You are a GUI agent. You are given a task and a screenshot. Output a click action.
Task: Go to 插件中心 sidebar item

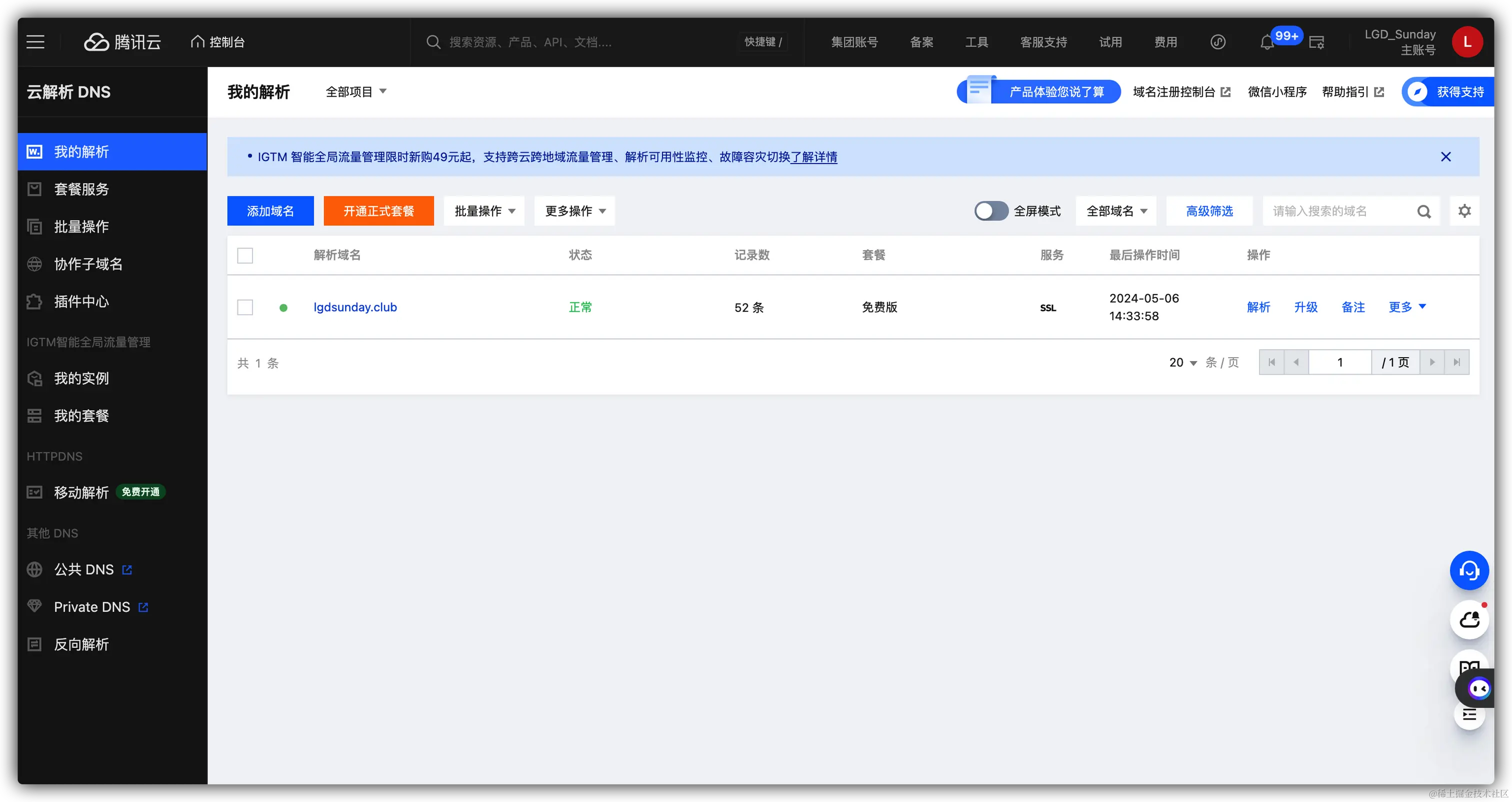pos(81,301)
